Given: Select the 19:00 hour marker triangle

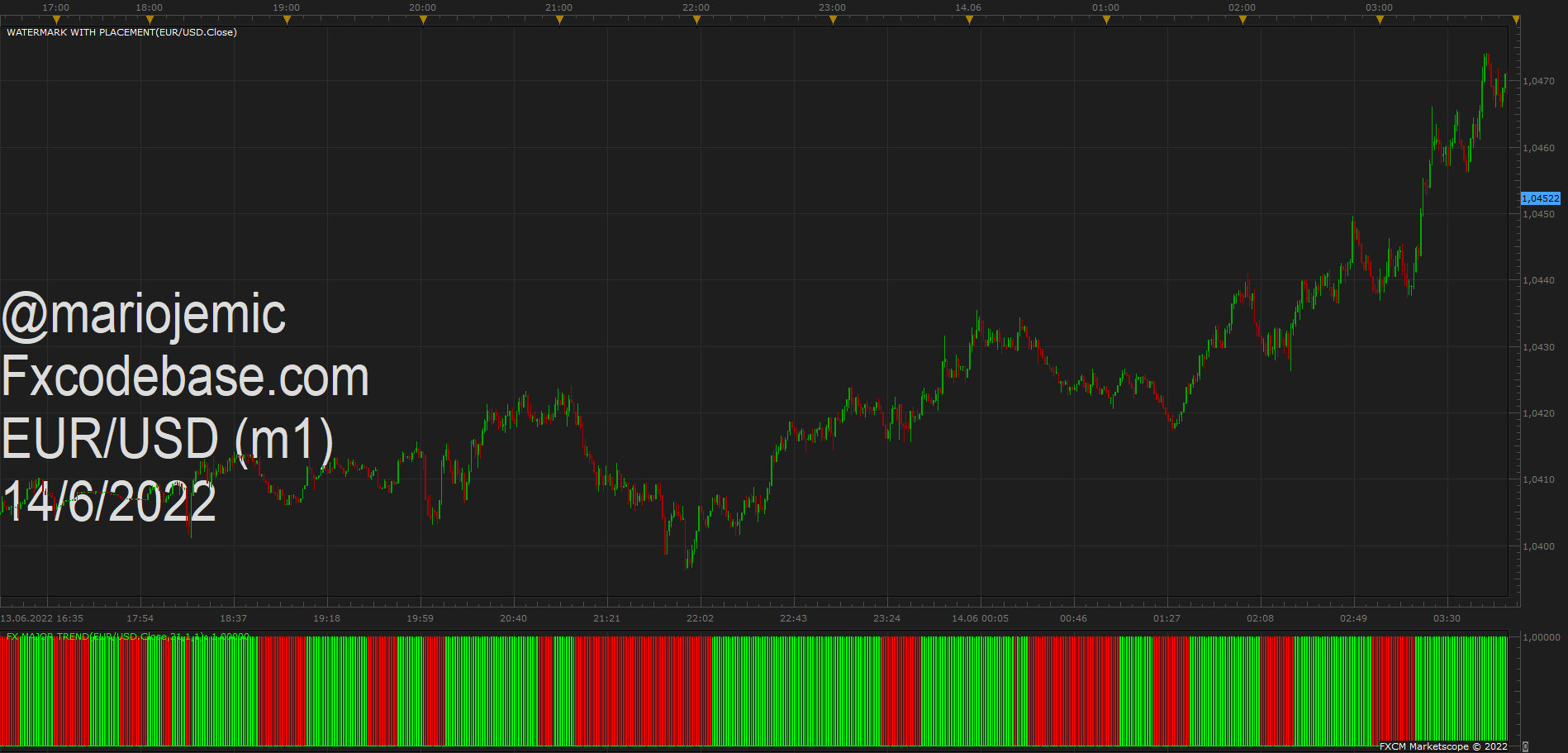Looking at the screenshot, I should tap(287, 20).
